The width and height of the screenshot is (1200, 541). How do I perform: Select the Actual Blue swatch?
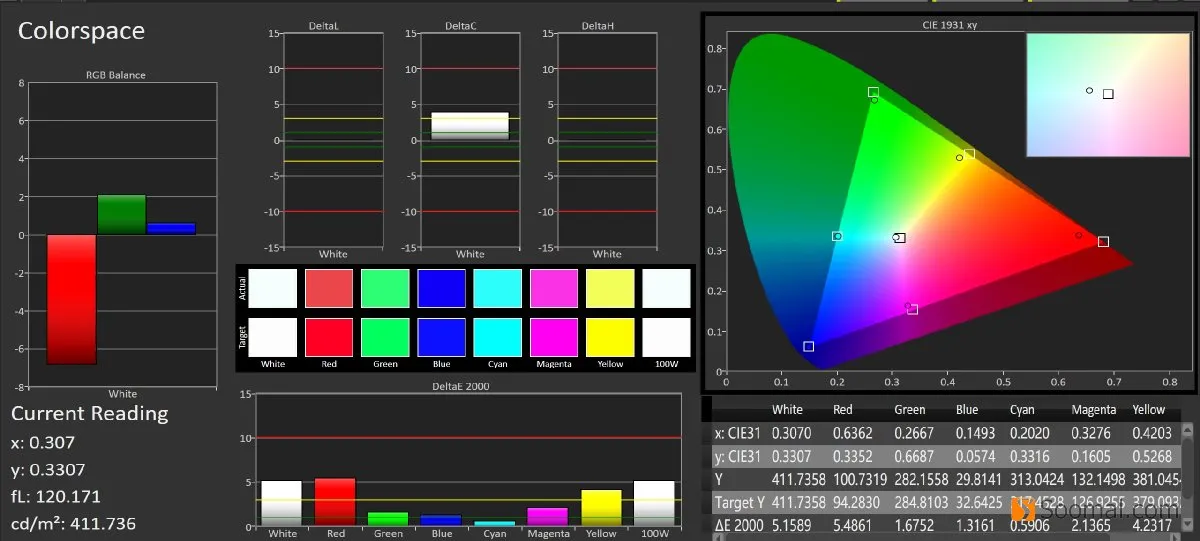click(441, 288)
